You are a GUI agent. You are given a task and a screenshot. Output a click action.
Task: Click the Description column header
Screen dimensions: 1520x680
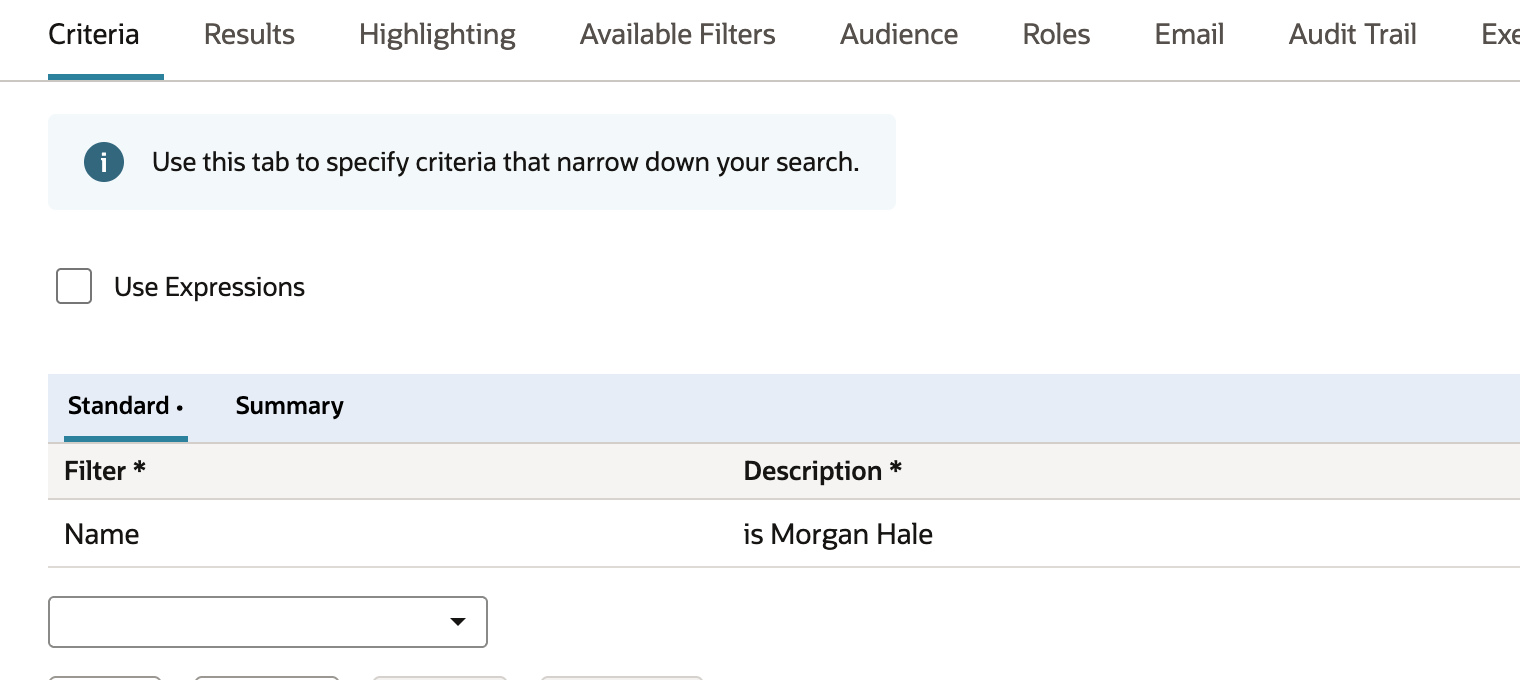[822, 471]
